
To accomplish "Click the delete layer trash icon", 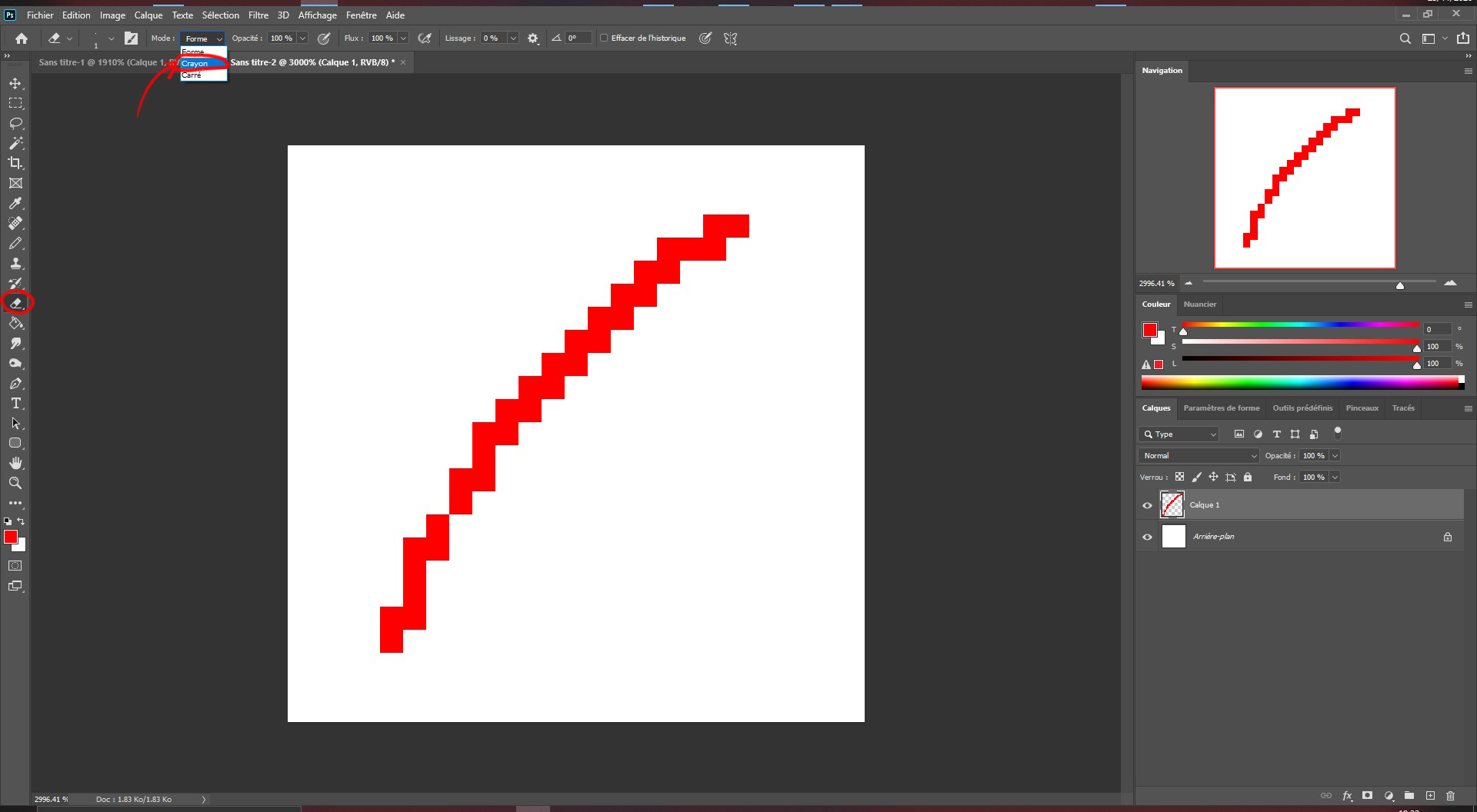I will (x=1451, y=796).
